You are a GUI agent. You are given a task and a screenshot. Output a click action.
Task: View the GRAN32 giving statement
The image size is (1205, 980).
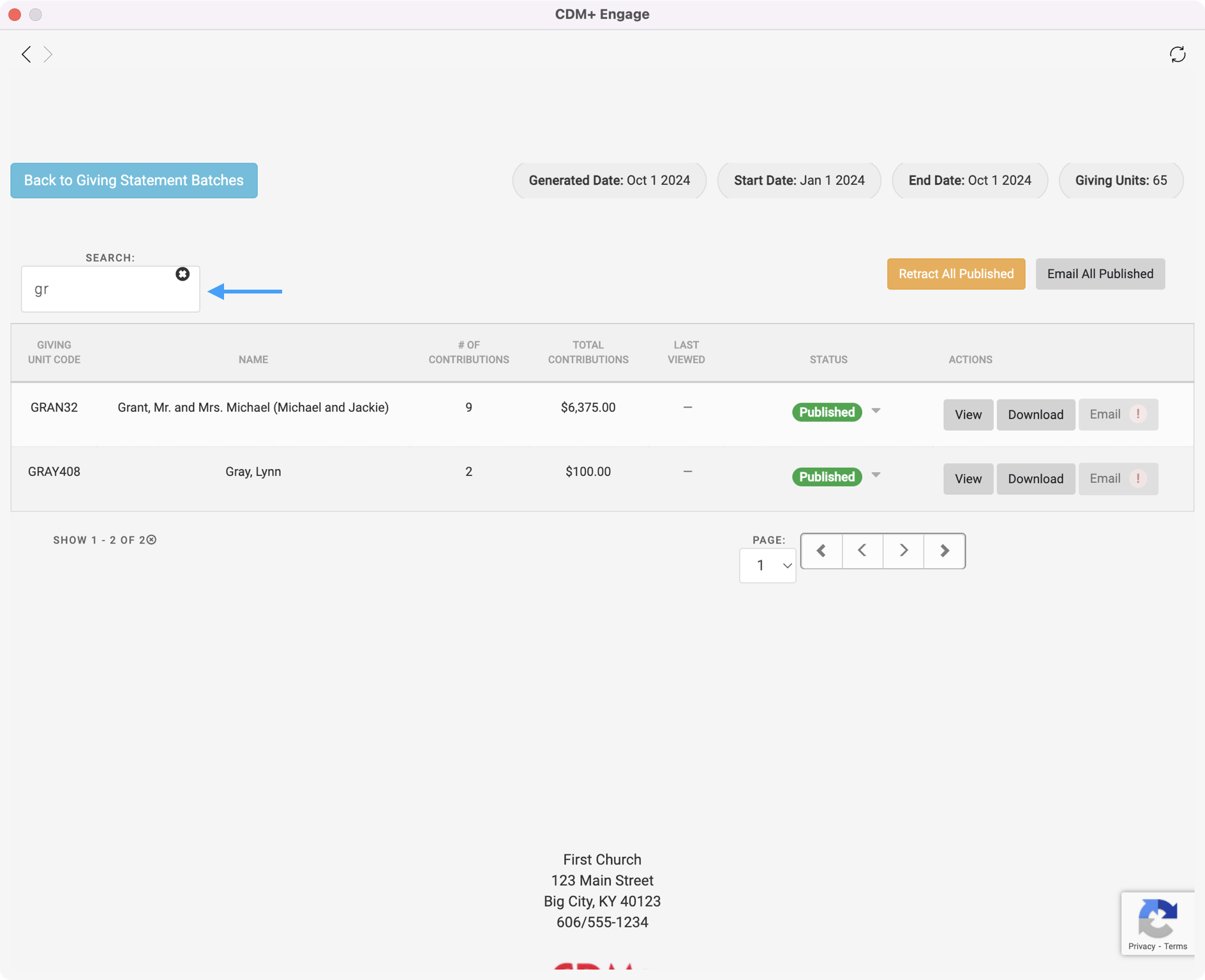tap(968, 415)
